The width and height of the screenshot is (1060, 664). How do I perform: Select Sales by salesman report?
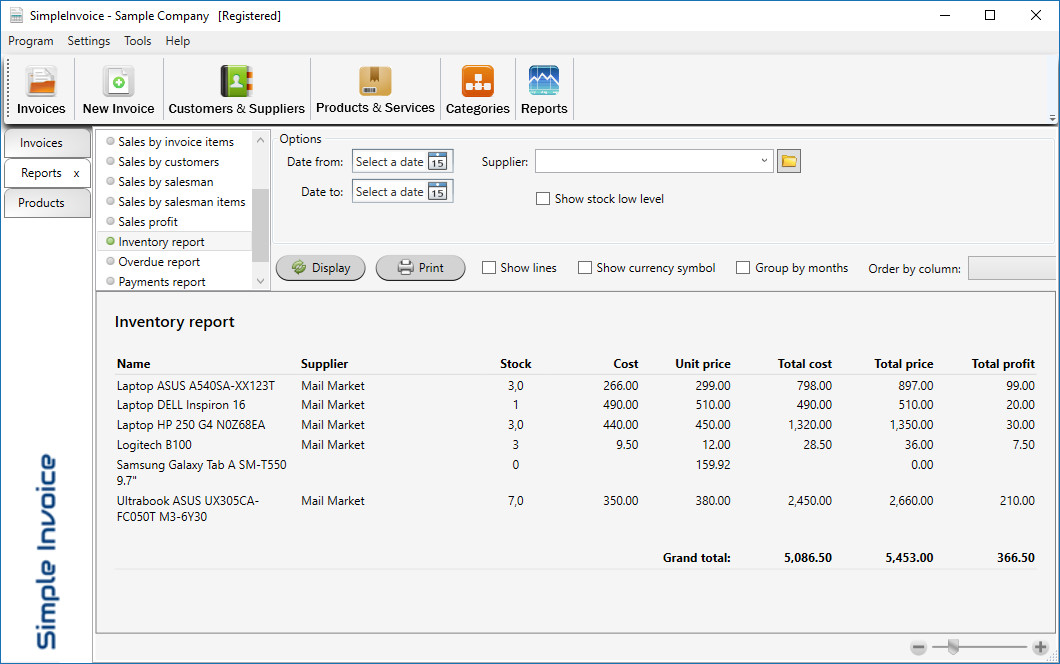pyautogui.click(x=166, y=182)
